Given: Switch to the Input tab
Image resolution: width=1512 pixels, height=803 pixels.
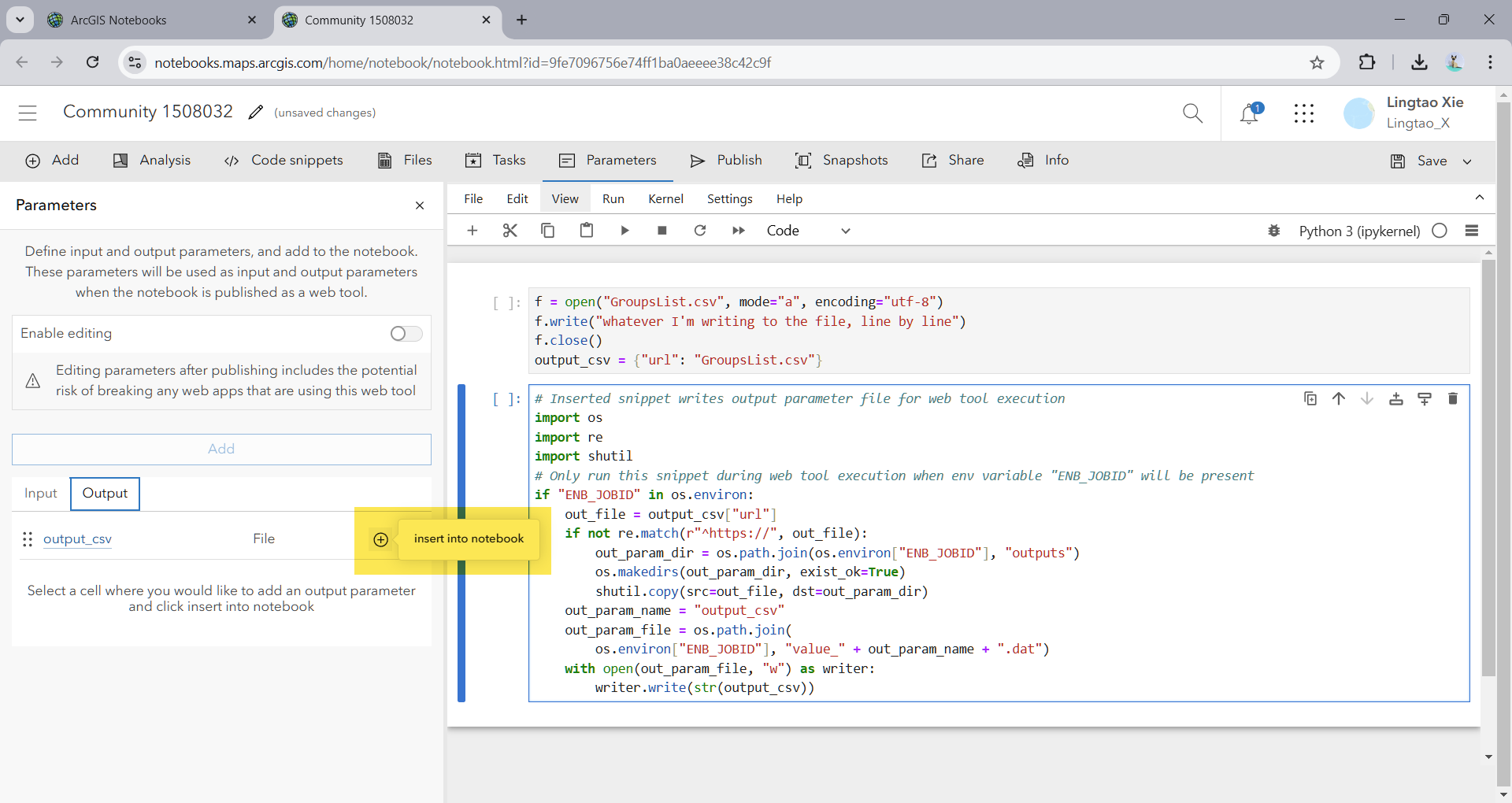Looking at the screenshot, I should tap(41, 494).
